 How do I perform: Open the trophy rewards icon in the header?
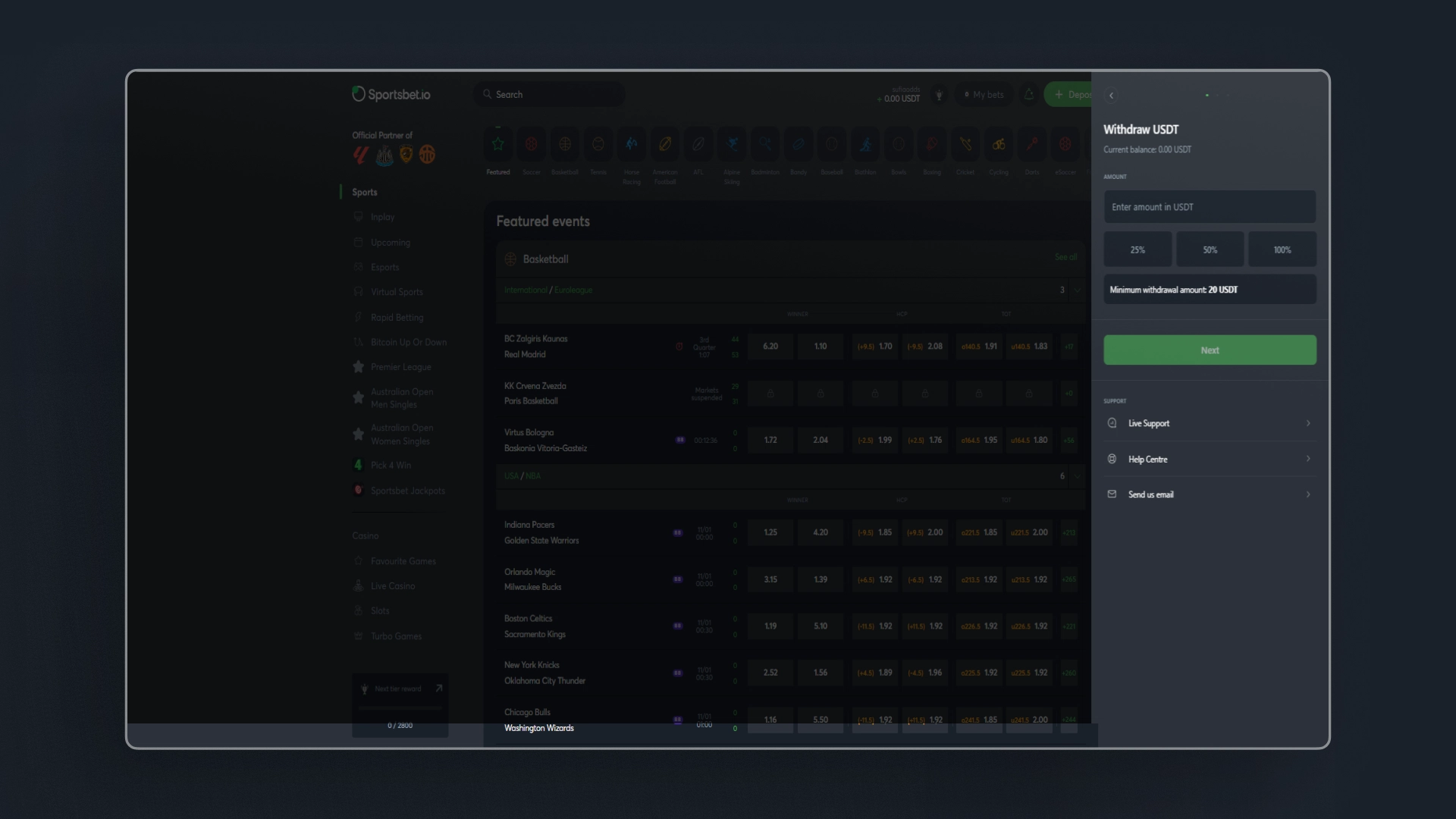tap(939, 94)
